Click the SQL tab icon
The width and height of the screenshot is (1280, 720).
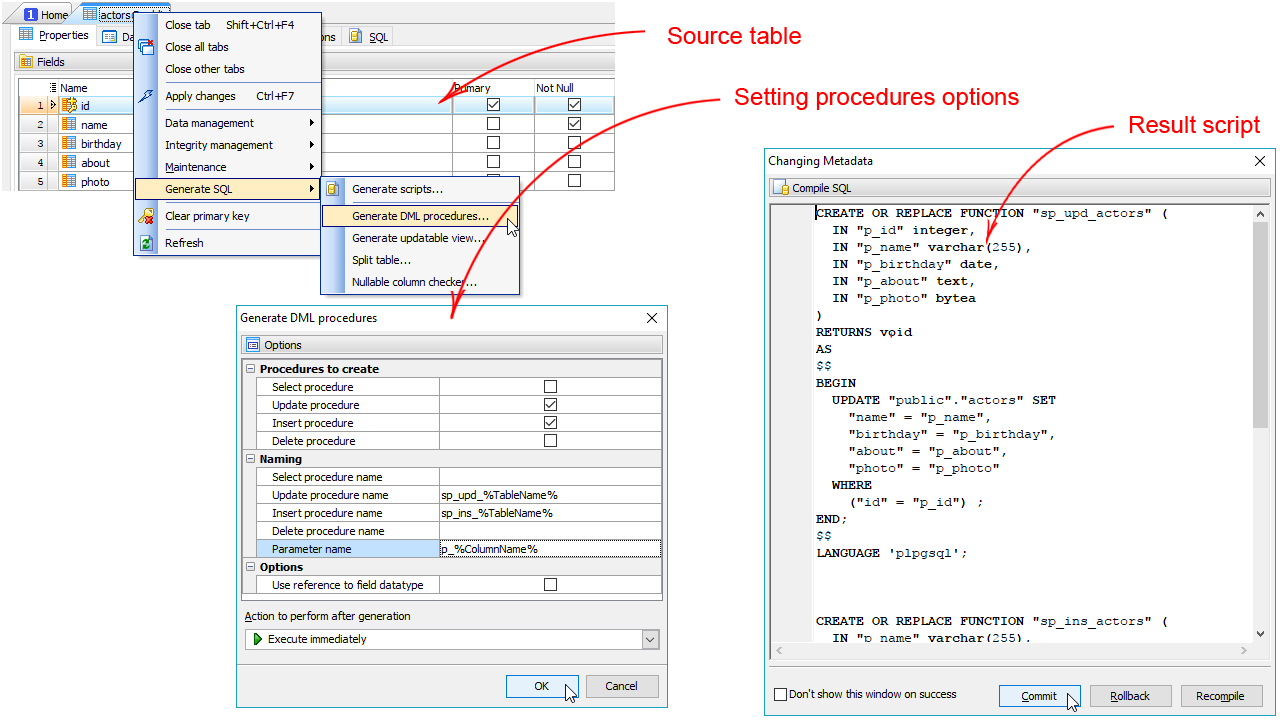[x=356, y=37]
